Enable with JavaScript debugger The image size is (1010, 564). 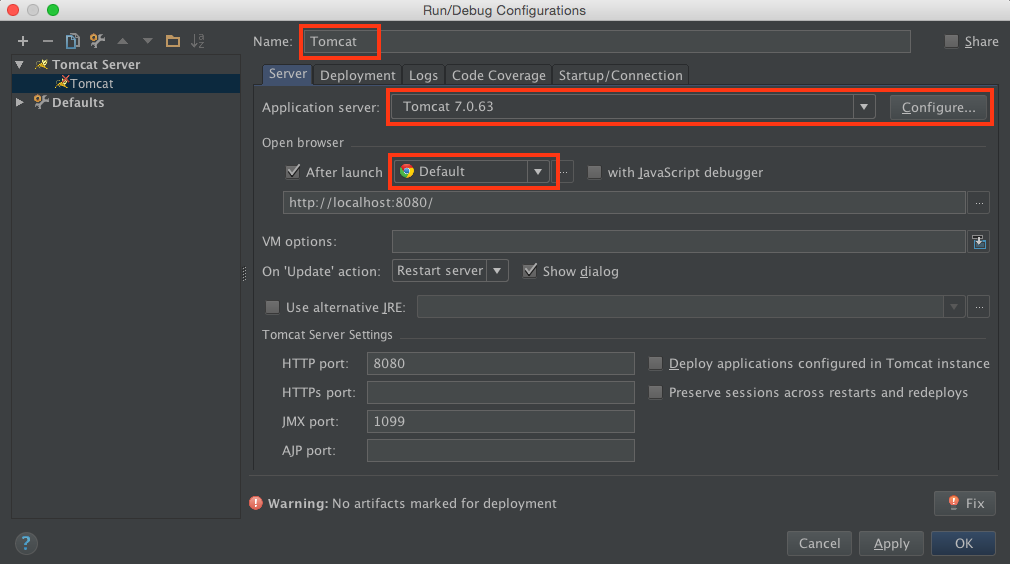click(x=594, y=172)
